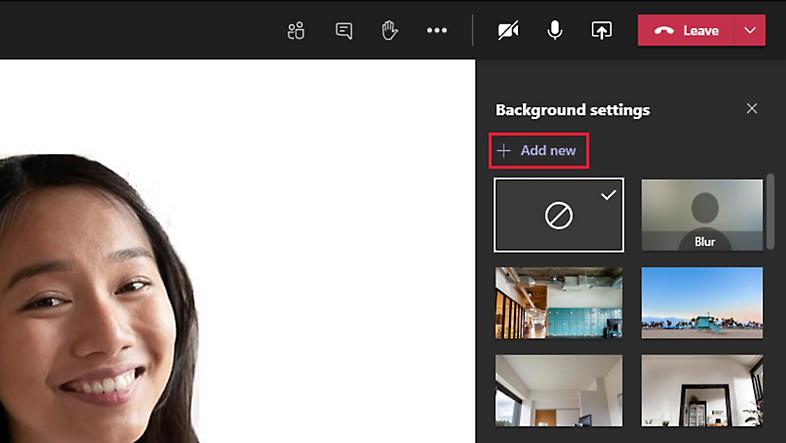
Task: Turn on the camera
Action: [508, 30]
